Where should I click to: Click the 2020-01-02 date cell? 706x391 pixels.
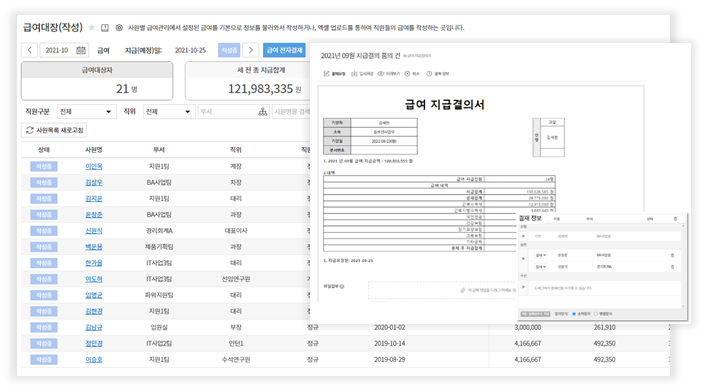[389, 327]
